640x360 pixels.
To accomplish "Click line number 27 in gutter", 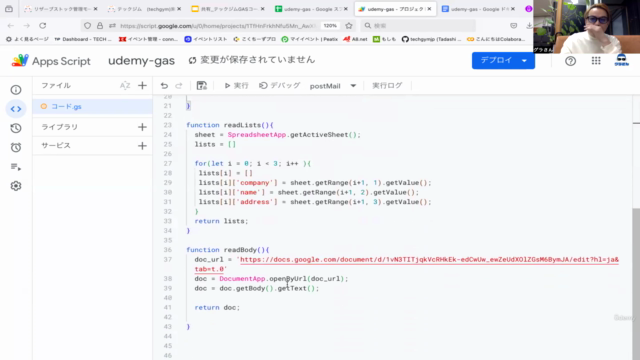I will (x=167, y=163).
